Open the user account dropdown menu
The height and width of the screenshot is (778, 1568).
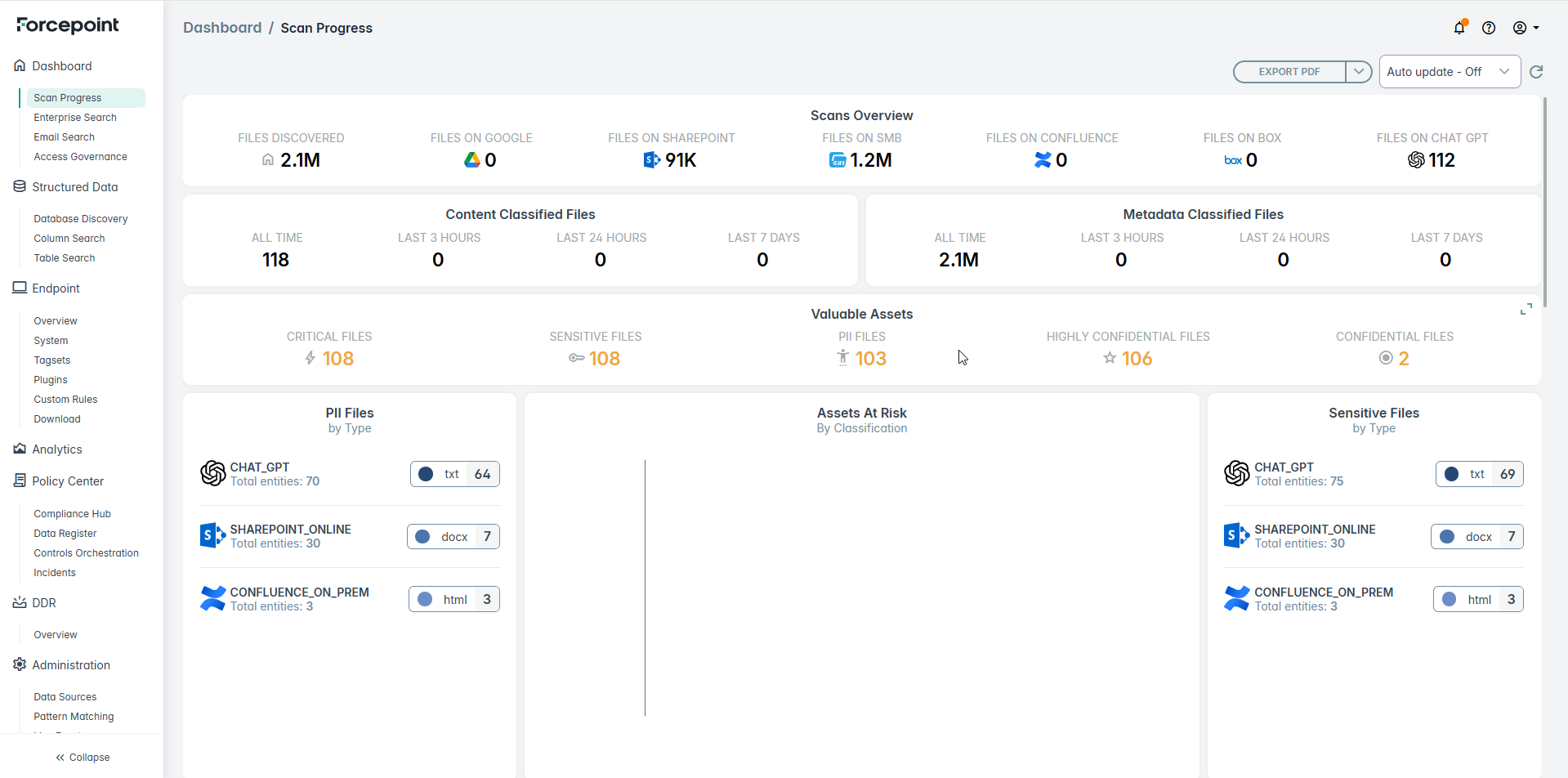(x=1526, y=28)
